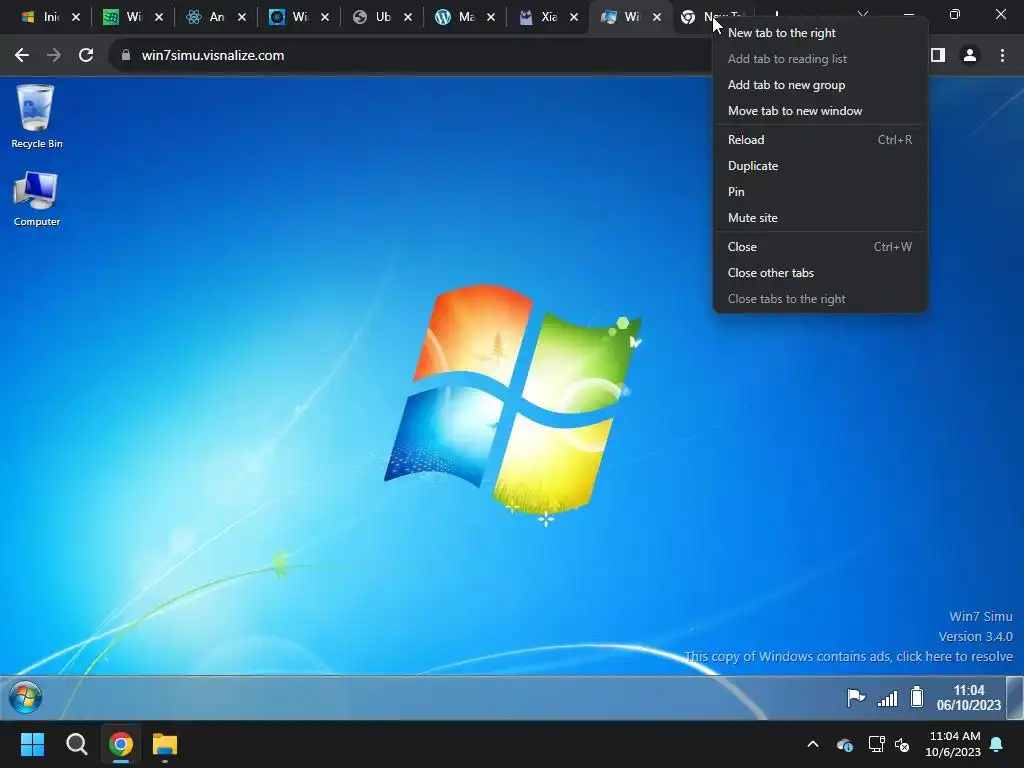Click the OneDrive cloud tray icon
This screenshot has width=1024, height=768.
coord(844,744)
